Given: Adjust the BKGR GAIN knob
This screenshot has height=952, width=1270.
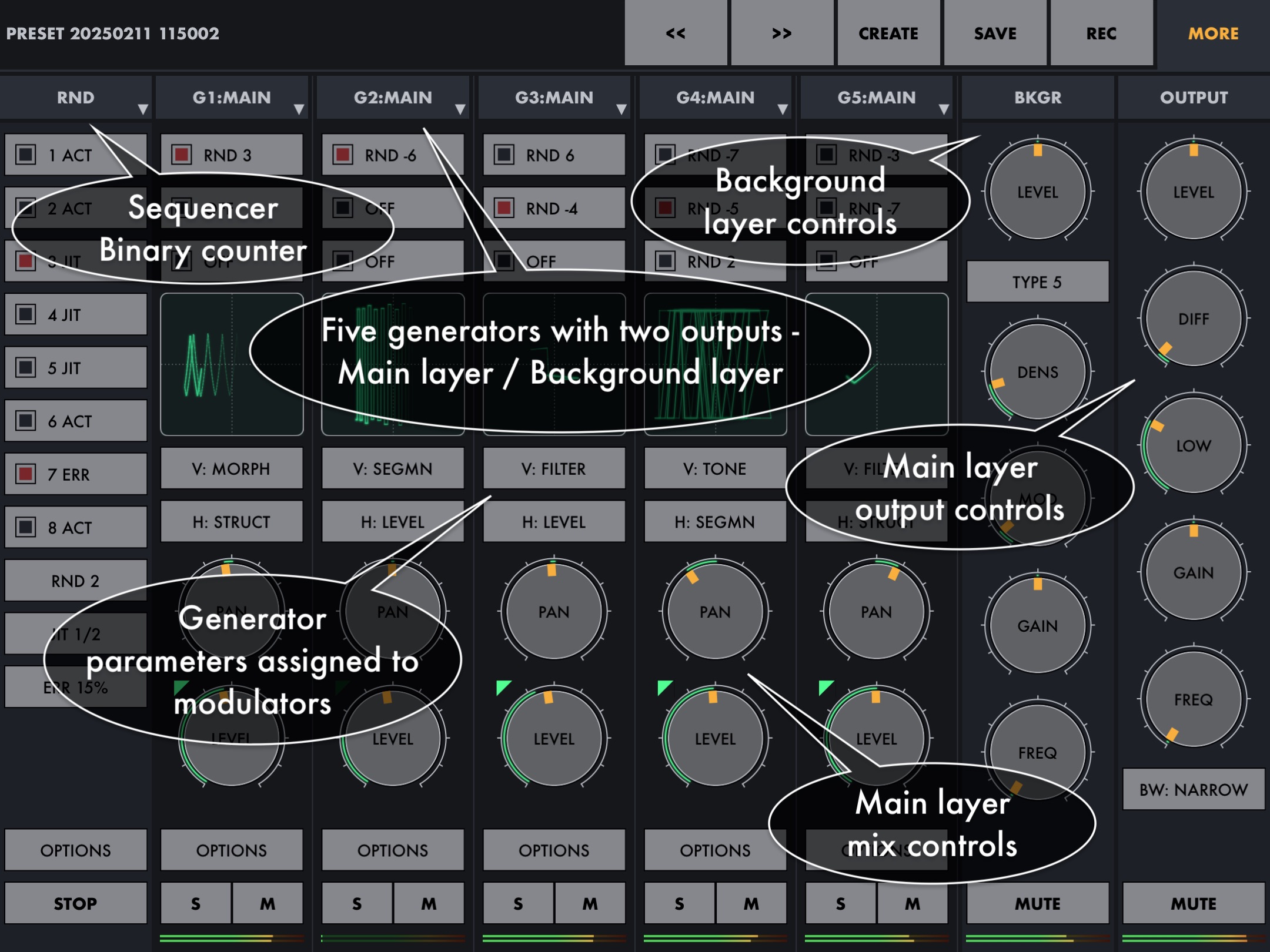Looking at the screenshot, I should coord(1038,625).
